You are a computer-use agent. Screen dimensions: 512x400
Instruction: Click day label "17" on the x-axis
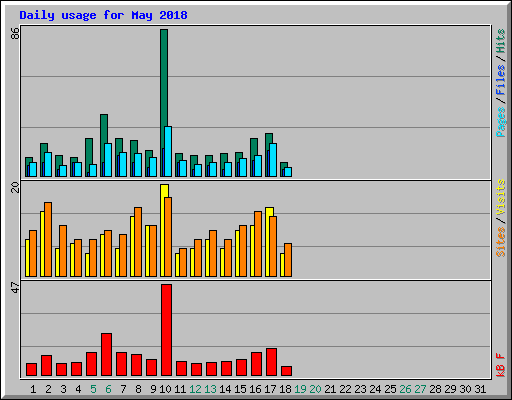[270, 389]
